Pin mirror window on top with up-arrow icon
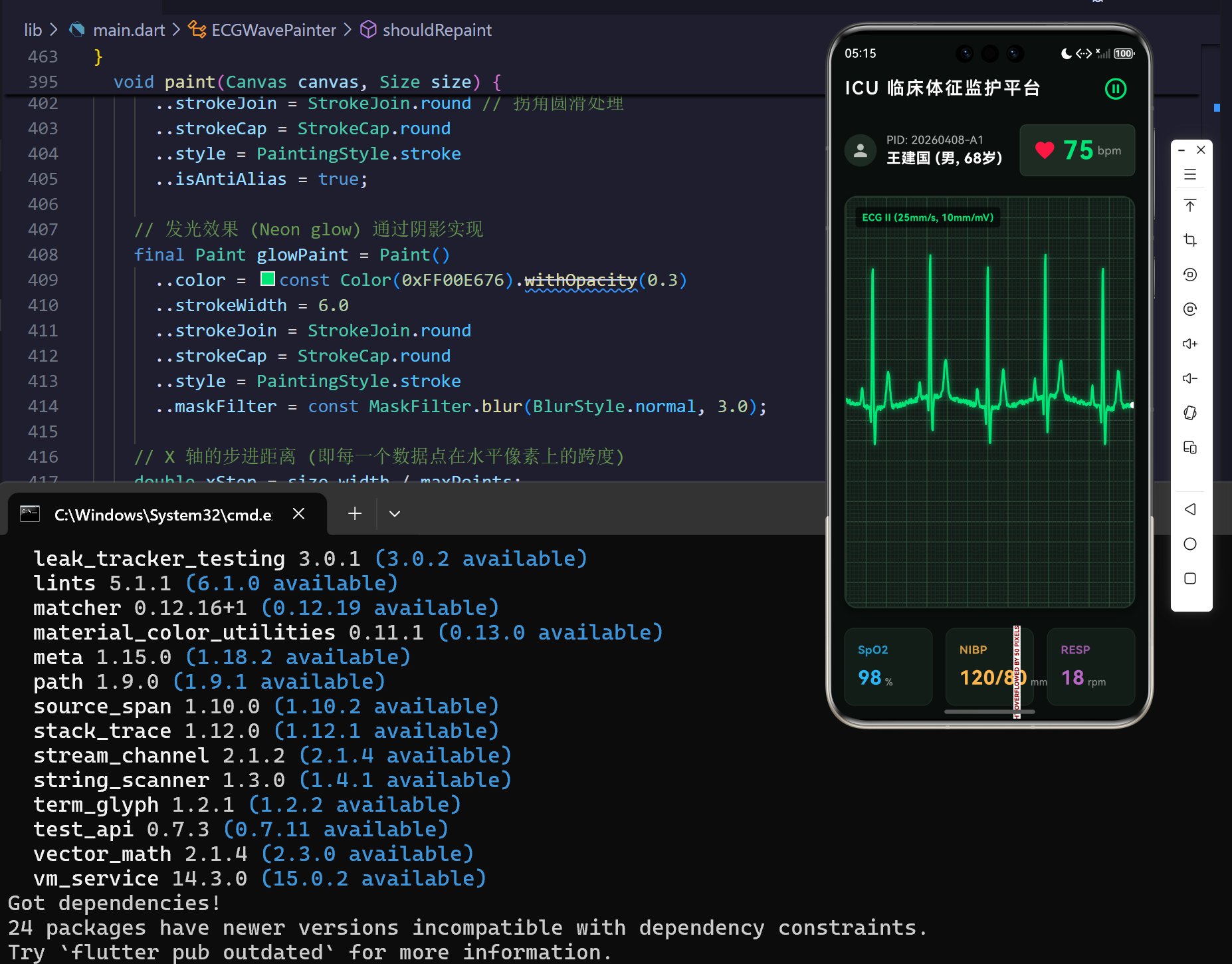 pyautogui.click(x=1190, y=205)
